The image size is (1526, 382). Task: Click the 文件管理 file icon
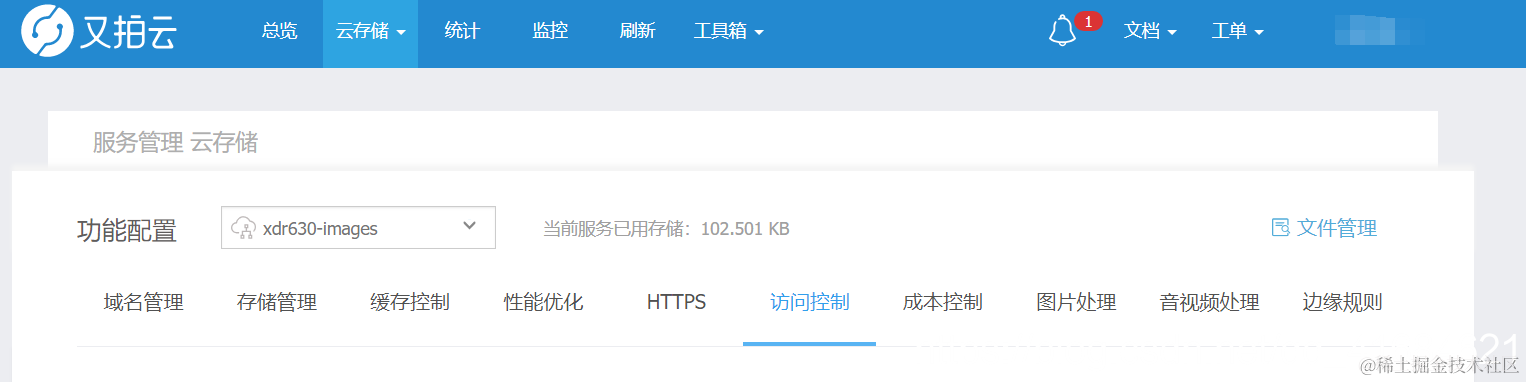[x=1280, y=227]
